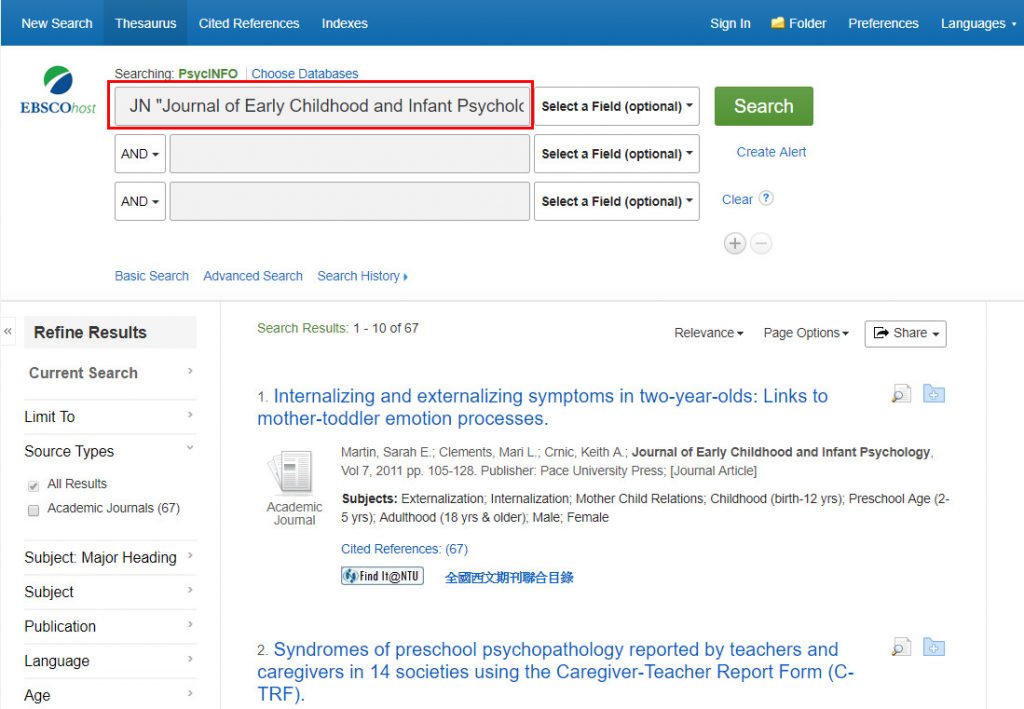Collapse the Source Types section
This screenshot has width=1024, height=709.
point(110,451)
